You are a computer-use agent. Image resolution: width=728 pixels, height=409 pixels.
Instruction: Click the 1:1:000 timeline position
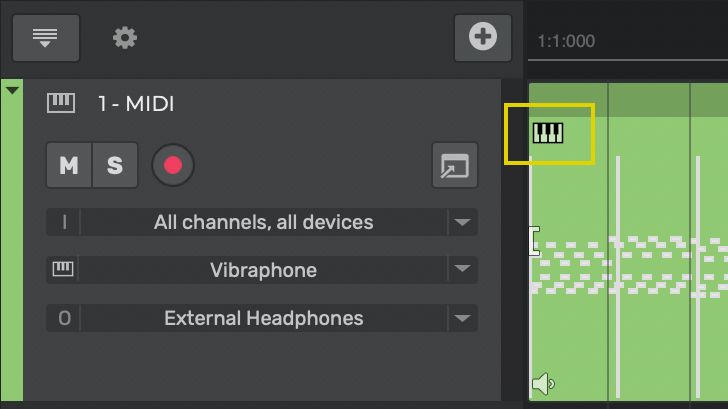click(566, 41)
